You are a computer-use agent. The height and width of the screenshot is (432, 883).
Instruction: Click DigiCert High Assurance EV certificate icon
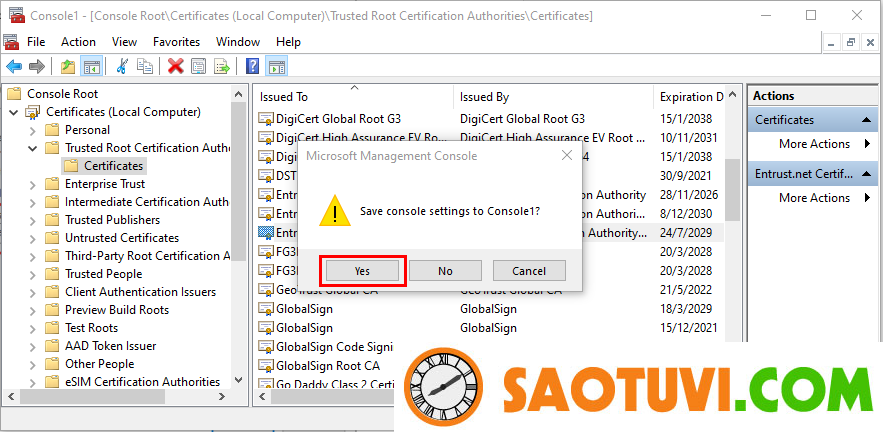click(x=265, y=137)
